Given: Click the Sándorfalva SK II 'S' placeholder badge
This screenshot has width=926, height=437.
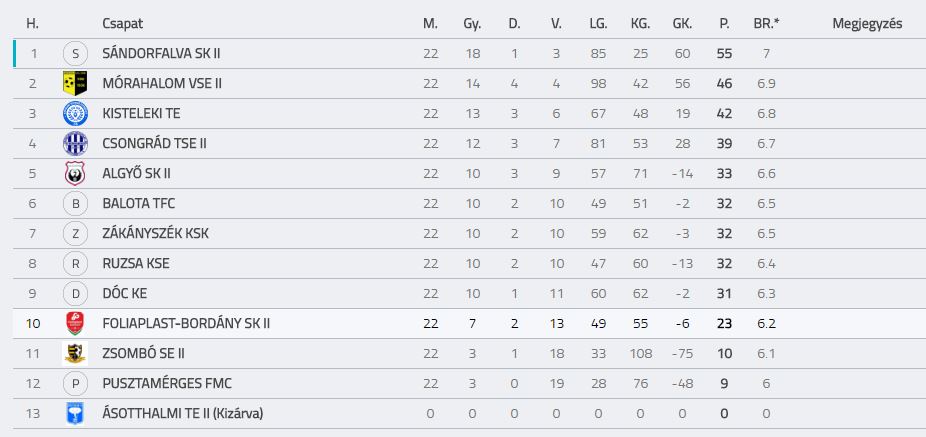Looking at the screenshot, I should [x=75, y=54].
